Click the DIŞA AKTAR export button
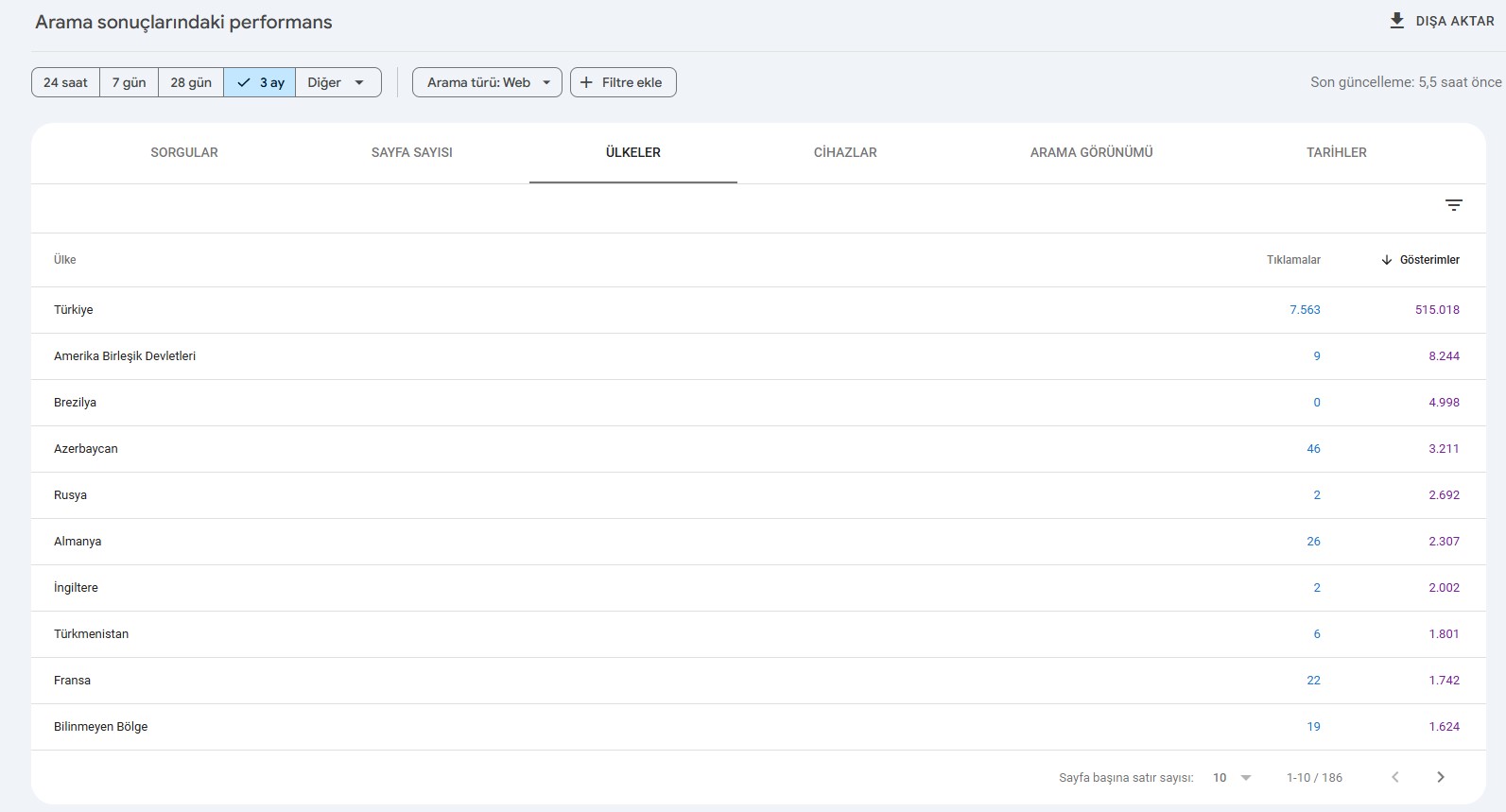Screen dimensions: 1506x812 [1442, 21]
